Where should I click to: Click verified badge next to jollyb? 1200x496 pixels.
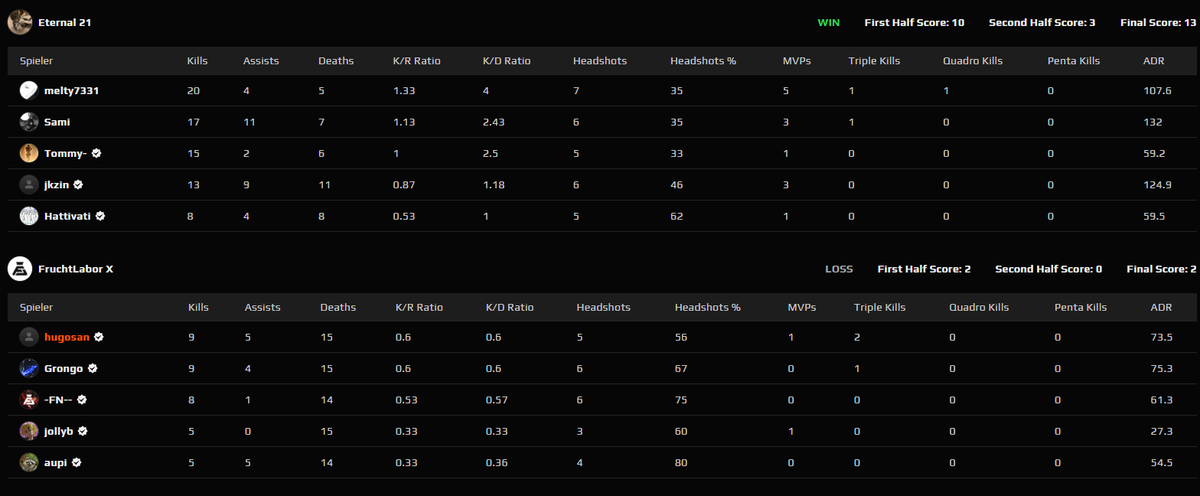click(83, 431)
